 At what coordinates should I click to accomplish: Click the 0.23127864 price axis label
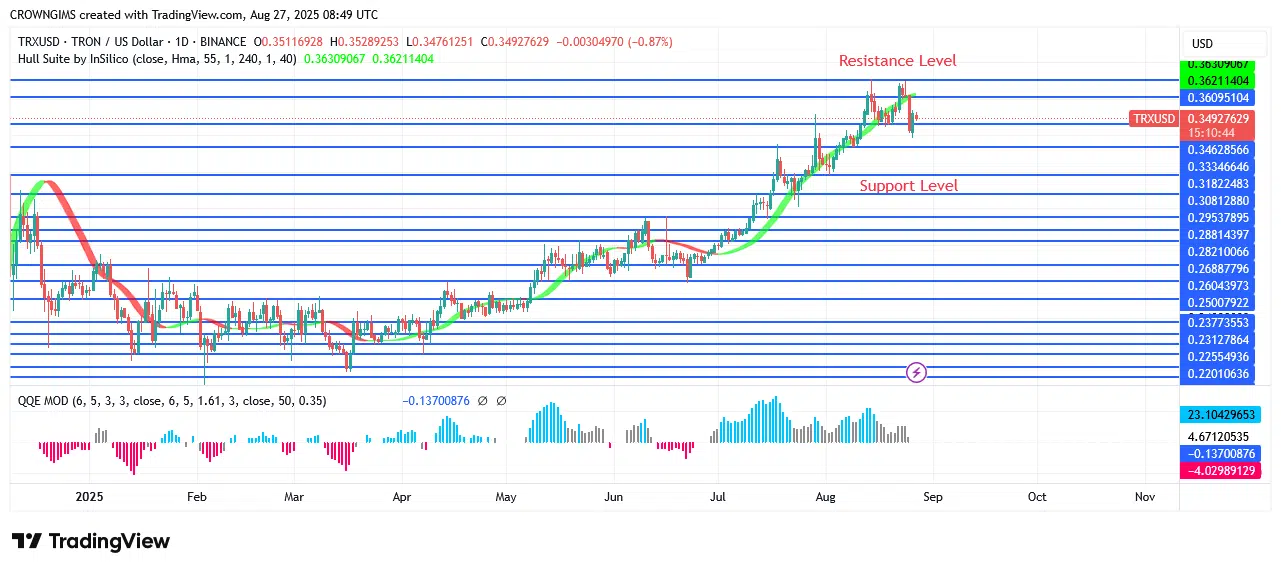[1217, 339]
